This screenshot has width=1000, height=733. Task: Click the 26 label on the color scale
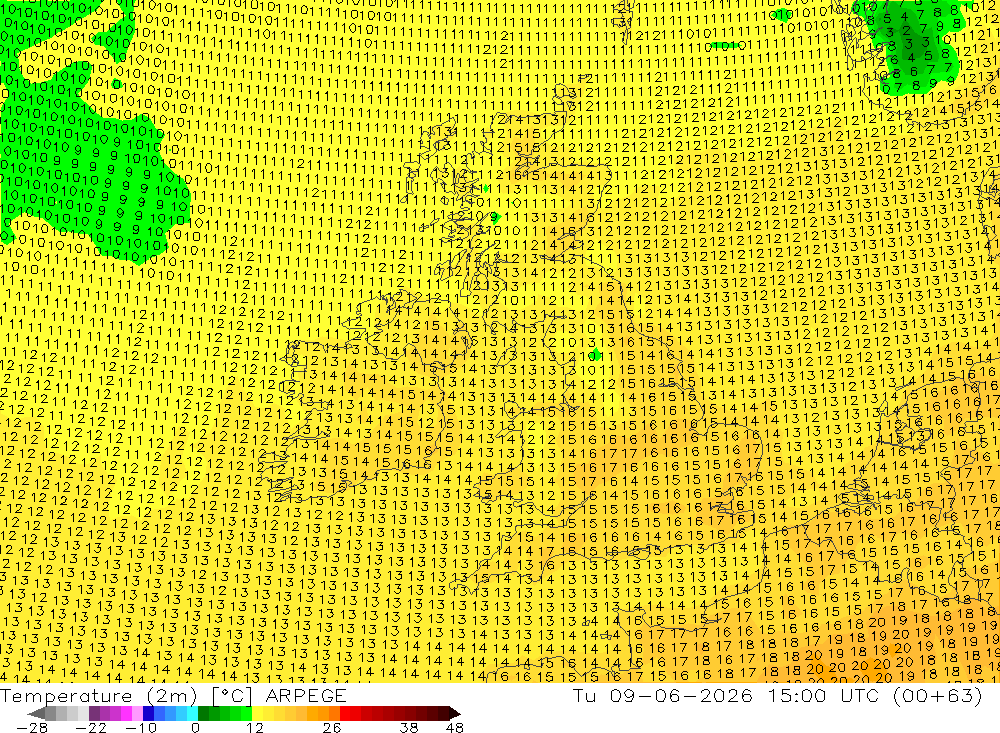click(332, 728)
